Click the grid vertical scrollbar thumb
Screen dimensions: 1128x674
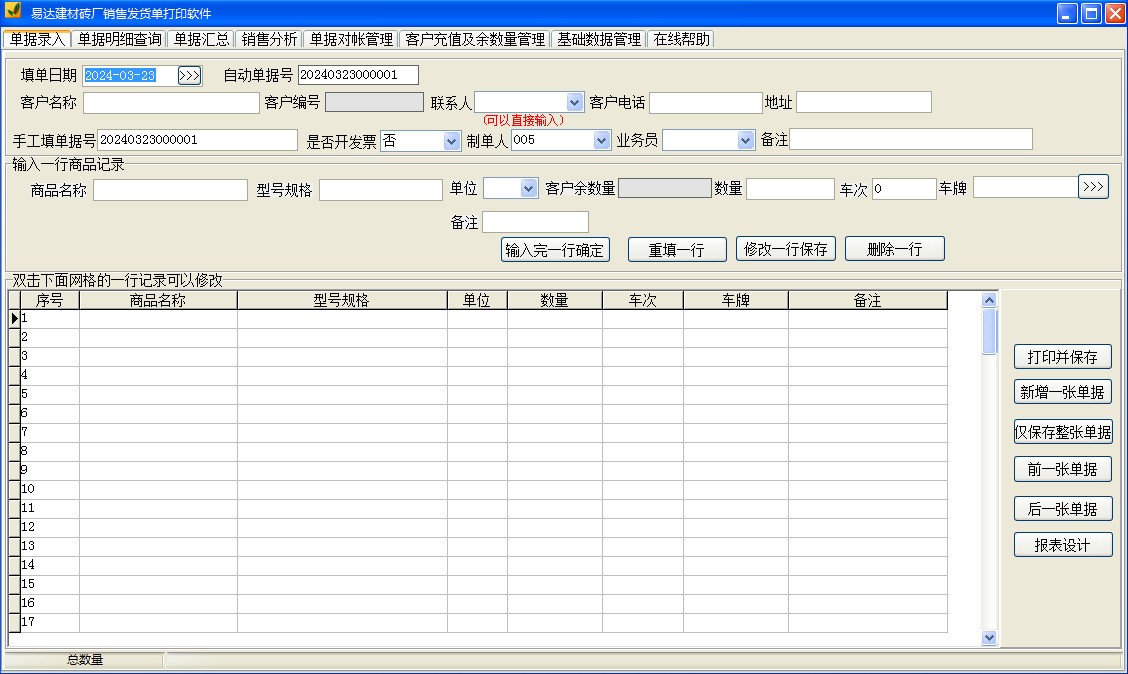click(989, 331)
